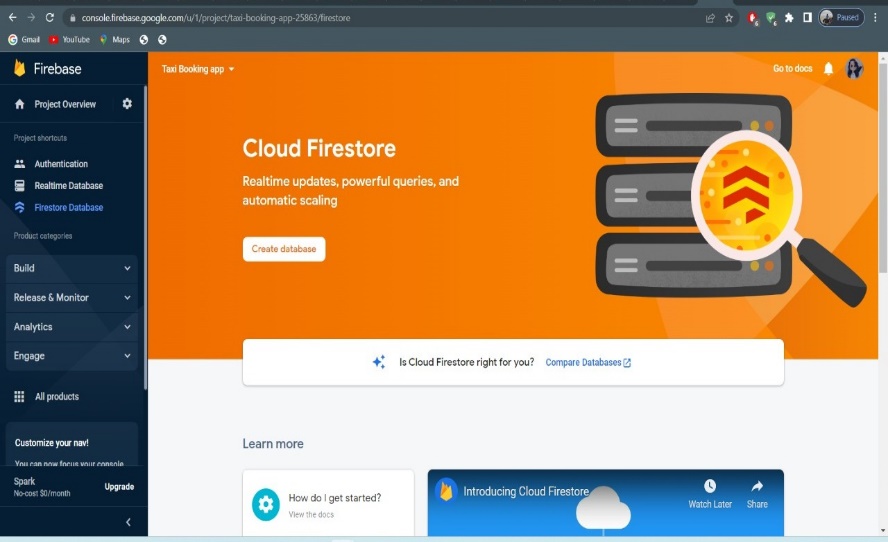Click the browser address bar URL
Image resolution: width=888 pixels, height=542 pixels.
(216, 18)
